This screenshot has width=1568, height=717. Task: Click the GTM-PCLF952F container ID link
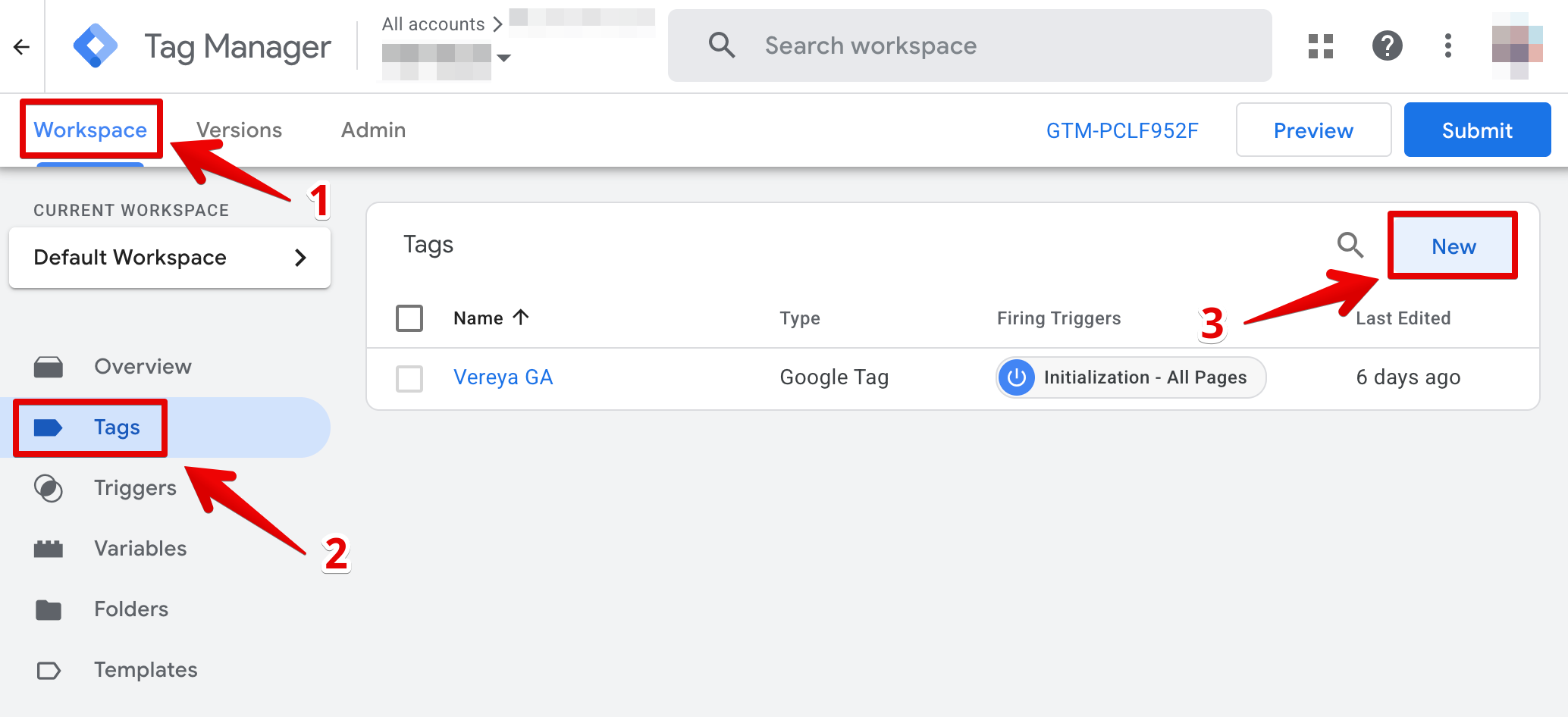(1122, 130)
